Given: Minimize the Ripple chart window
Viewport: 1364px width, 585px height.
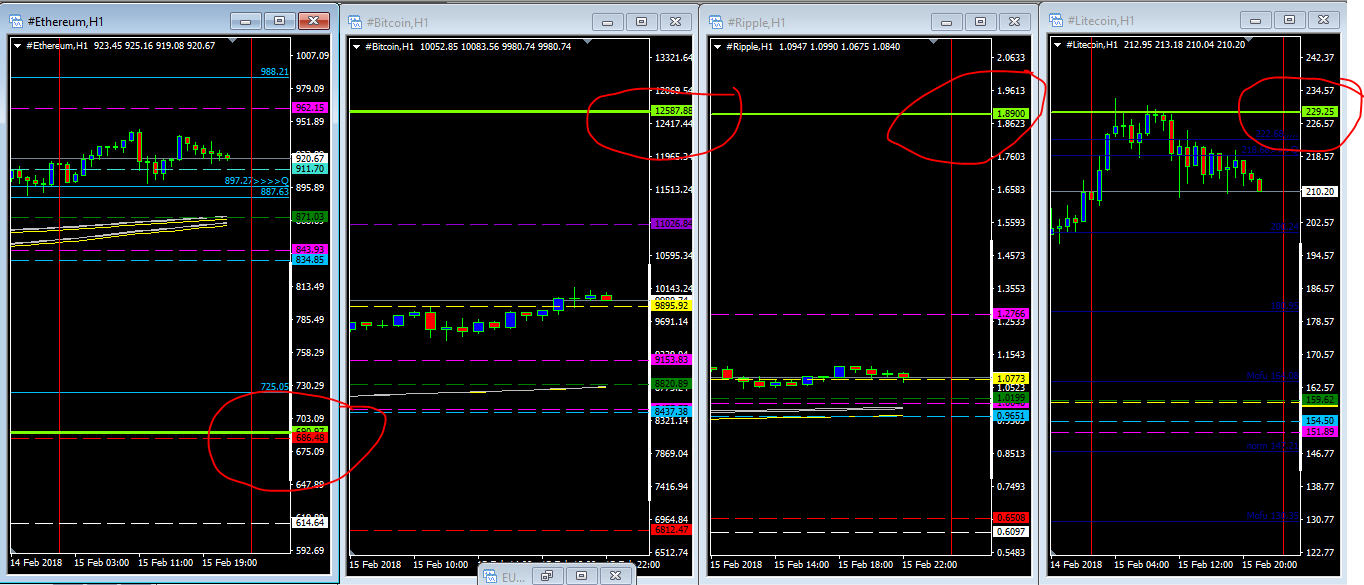Looking at the screenshot, I should click(x=947, y=21).
